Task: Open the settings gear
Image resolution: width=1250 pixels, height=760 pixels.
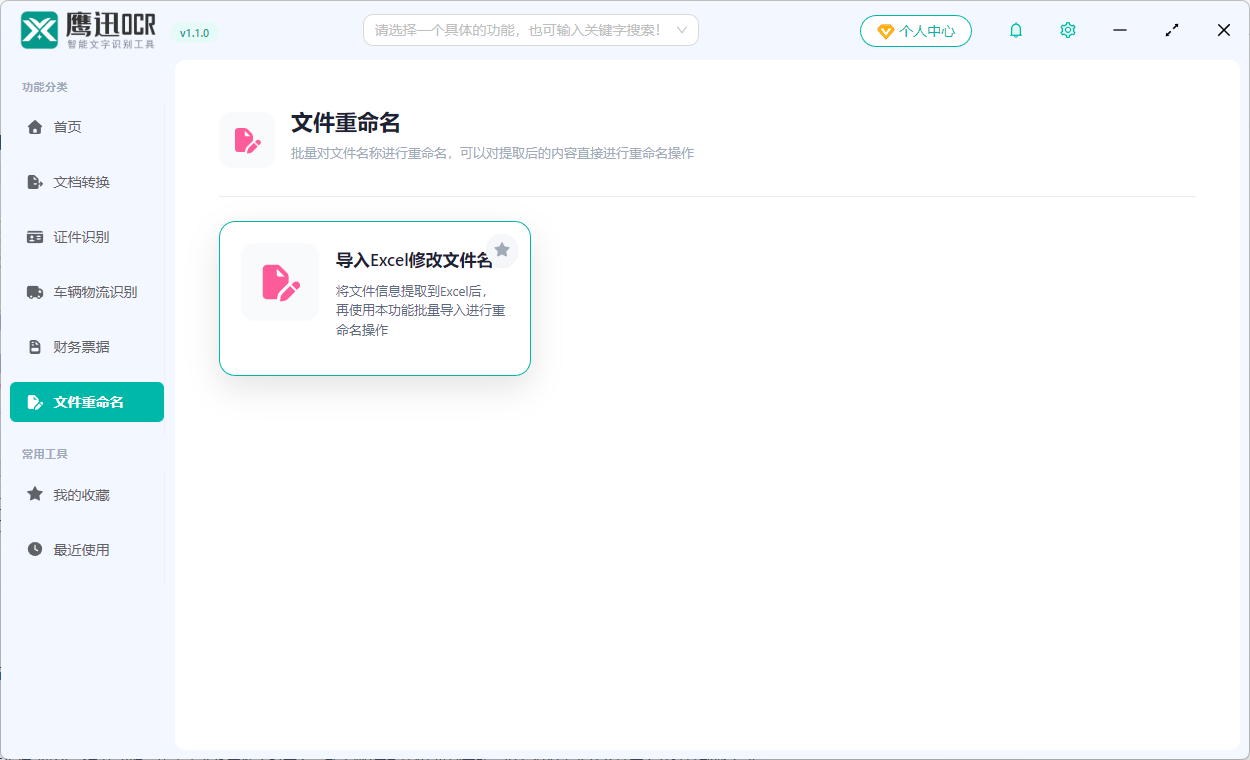Action: point(1067,30)
